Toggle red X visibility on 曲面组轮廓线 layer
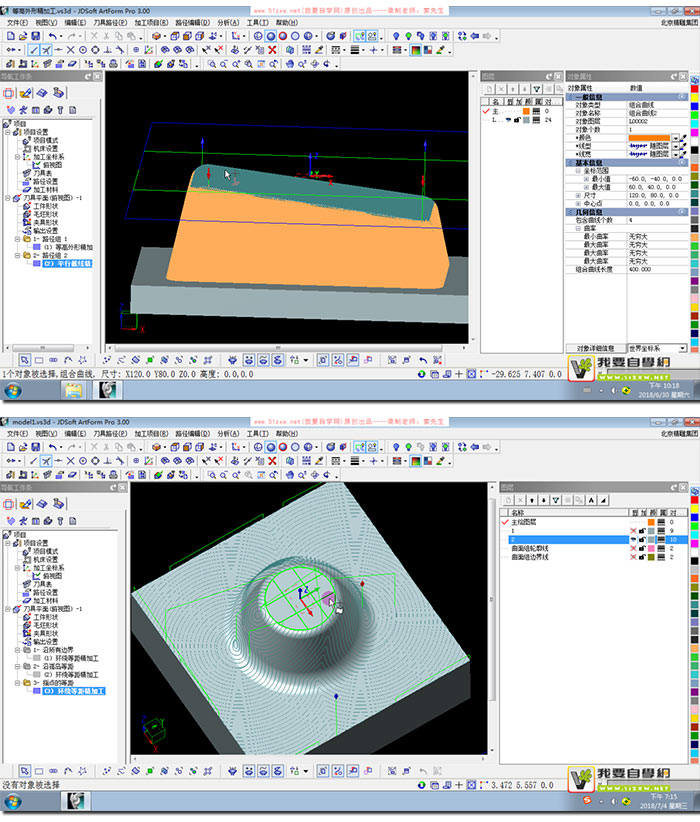This screenshot has width=700, height=822. point(633,548)
